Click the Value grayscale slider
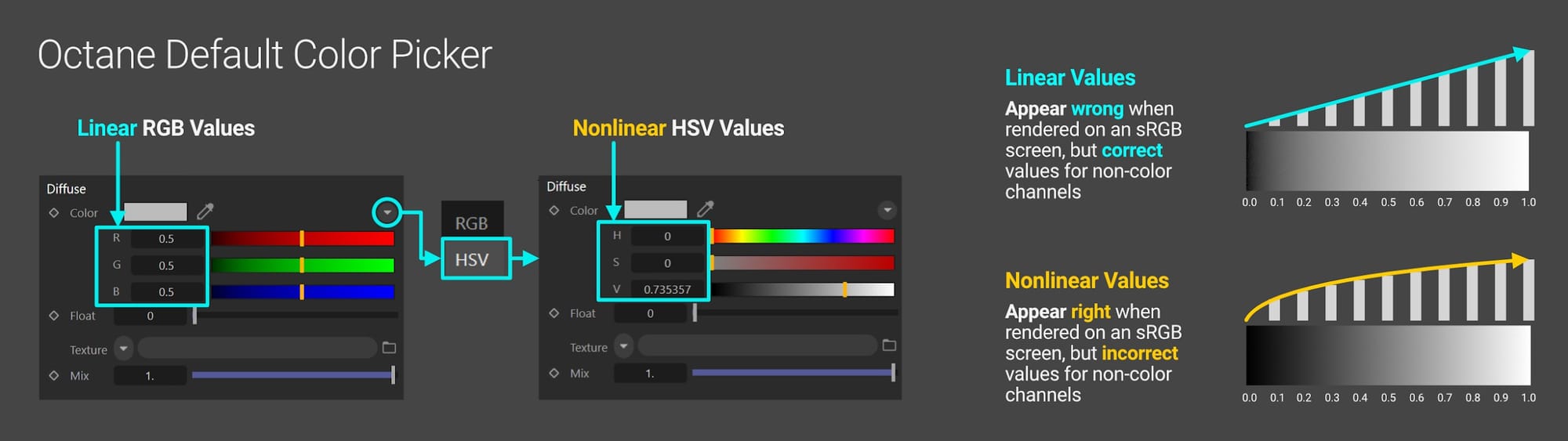This screenshot has height=441, width=1568. click(803, 290)
